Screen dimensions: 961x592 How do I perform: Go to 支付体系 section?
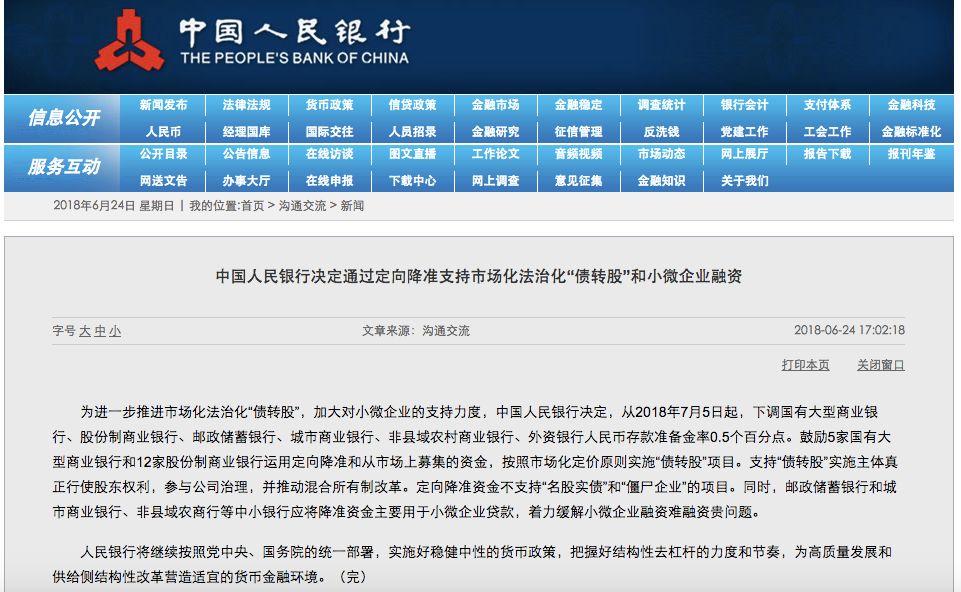click(827, 105)
